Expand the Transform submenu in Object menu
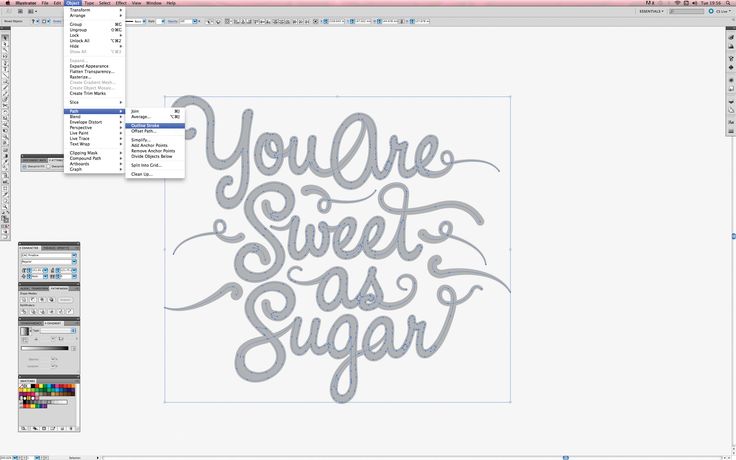 click(x=94, y=10)
